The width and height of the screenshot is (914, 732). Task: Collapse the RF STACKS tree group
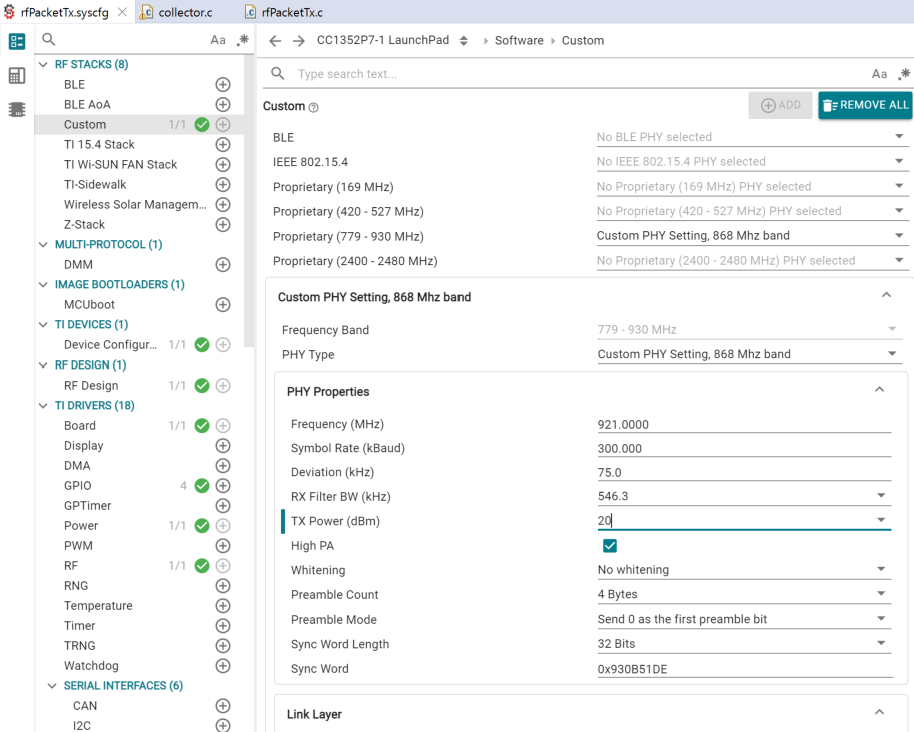pyautogui.click(x=43, y=64)
